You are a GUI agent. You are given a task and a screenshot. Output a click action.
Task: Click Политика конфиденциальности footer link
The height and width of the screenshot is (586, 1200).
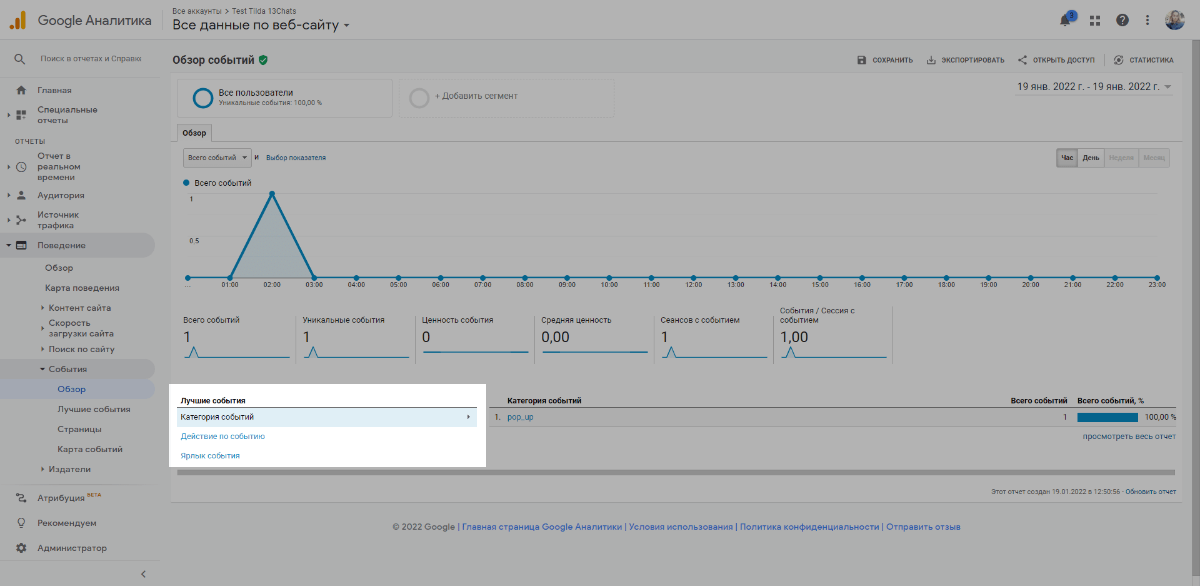point(808,527)
